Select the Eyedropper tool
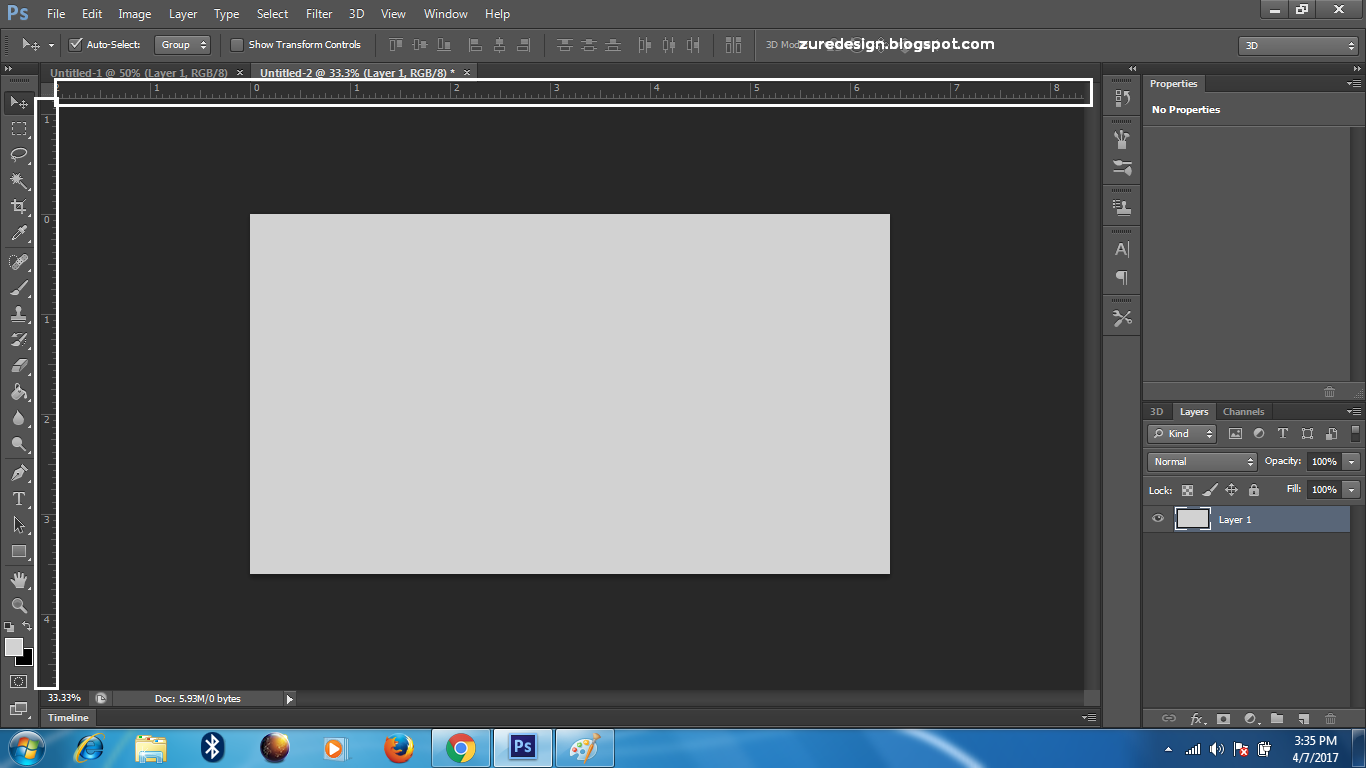 18,234
